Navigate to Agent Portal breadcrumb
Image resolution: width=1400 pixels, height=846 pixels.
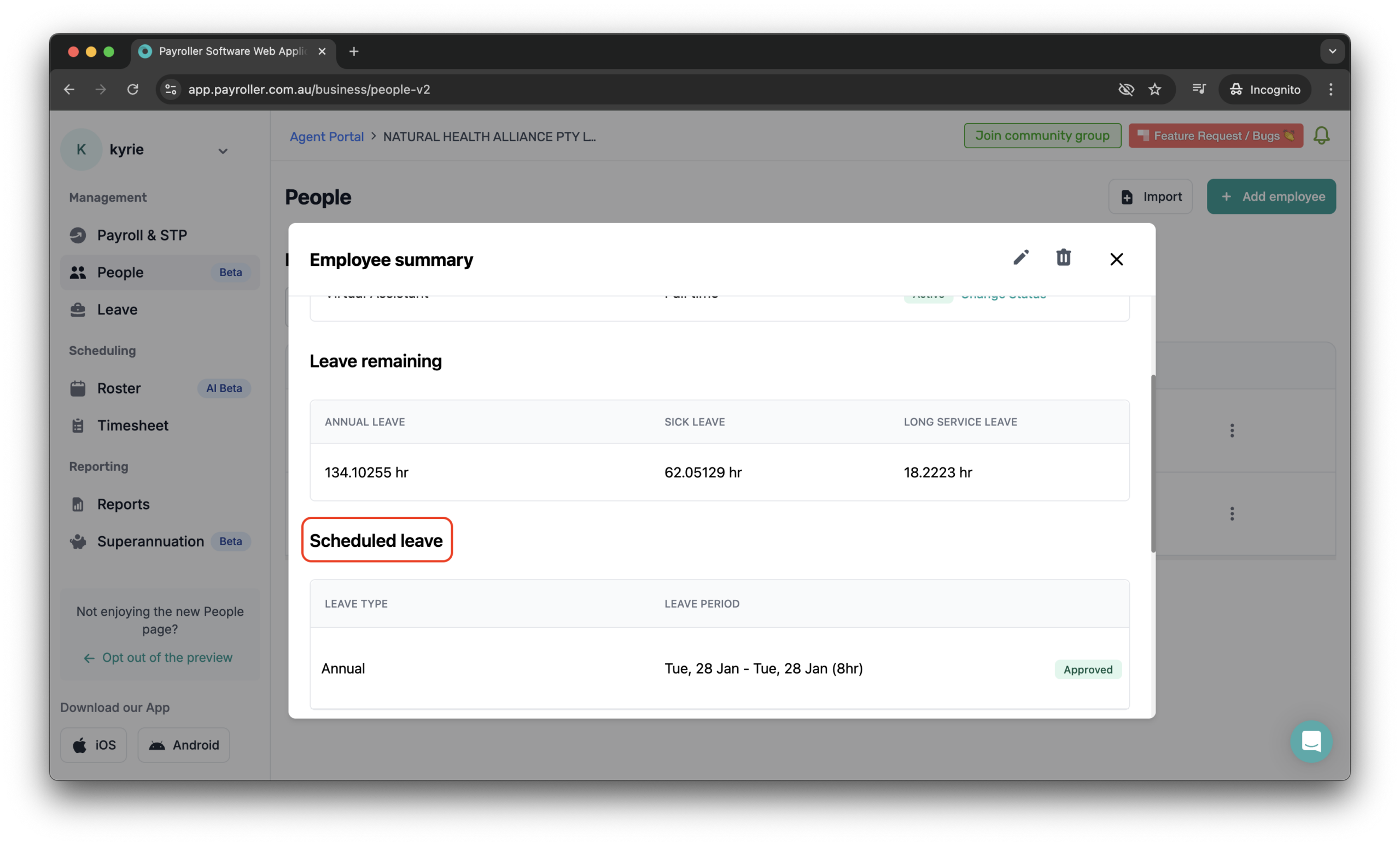pos(326,136)
